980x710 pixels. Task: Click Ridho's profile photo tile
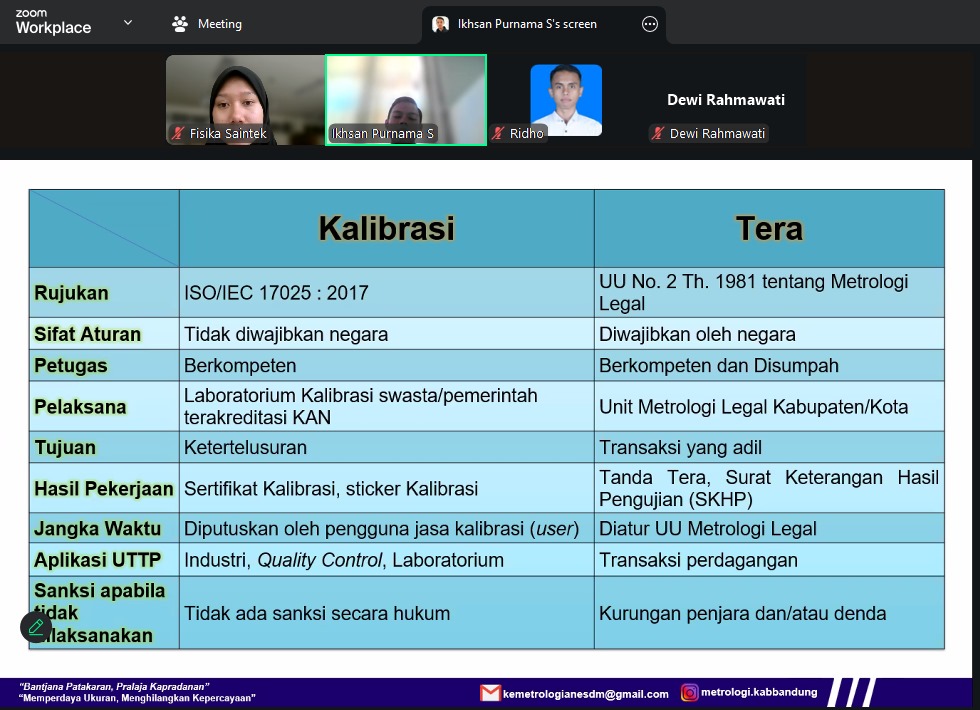566,98
